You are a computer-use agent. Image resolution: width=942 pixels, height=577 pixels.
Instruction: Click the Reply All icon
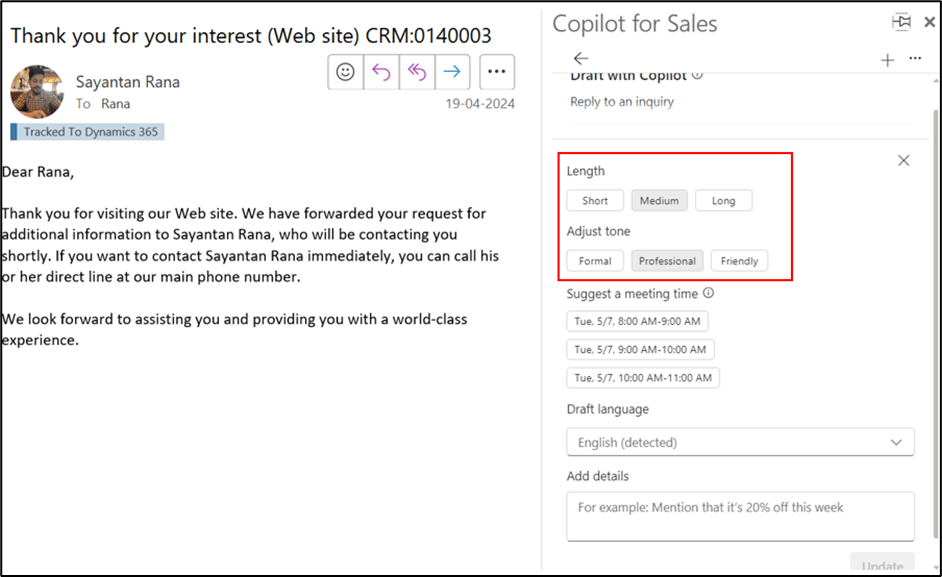[416, 72]
